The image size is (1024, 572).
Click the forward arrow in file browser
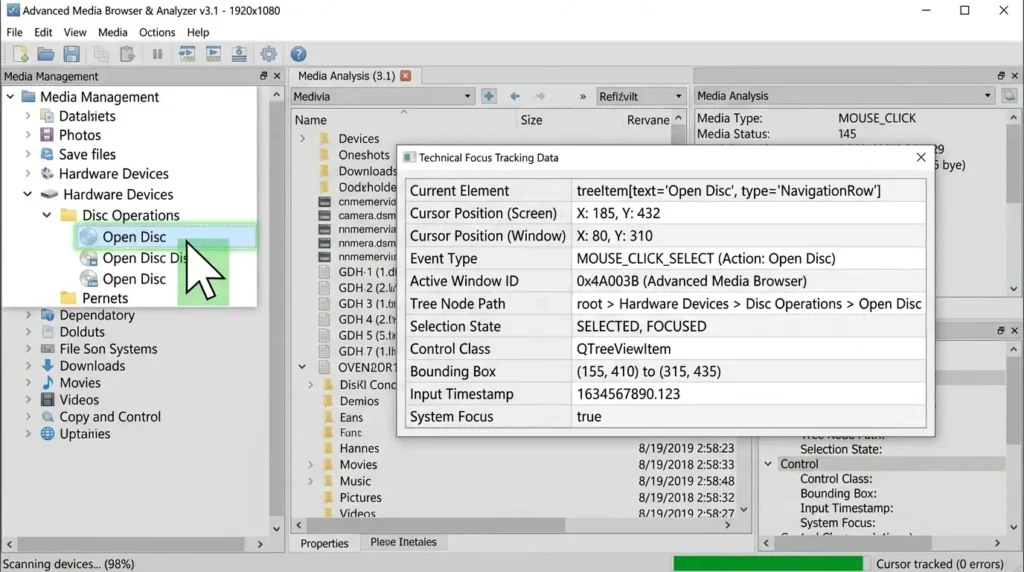point(539,96)
